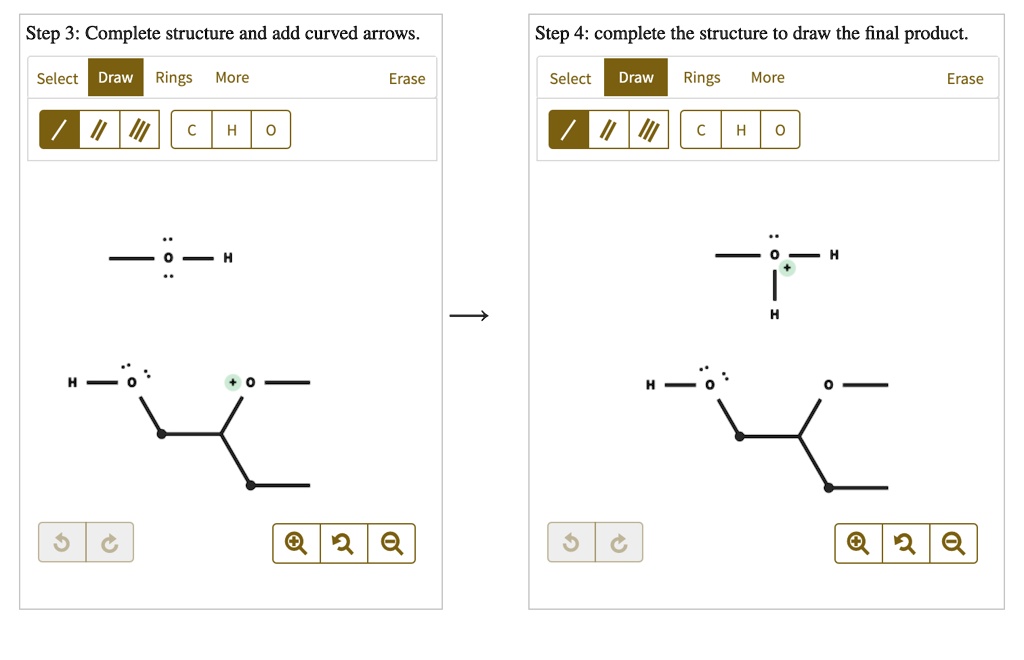Click Erase in Step 4 toolbar

[x=965, y=78]
